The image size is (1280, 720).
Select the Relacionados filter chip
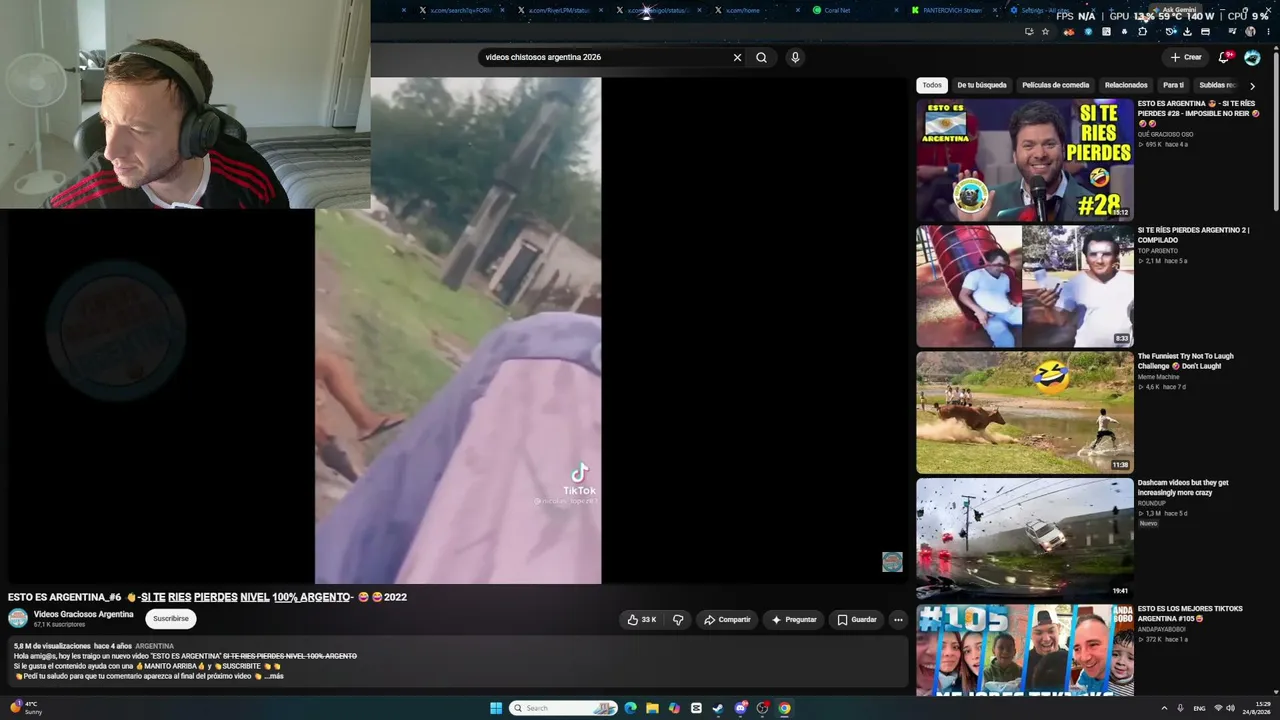(x=1126, y=85)
